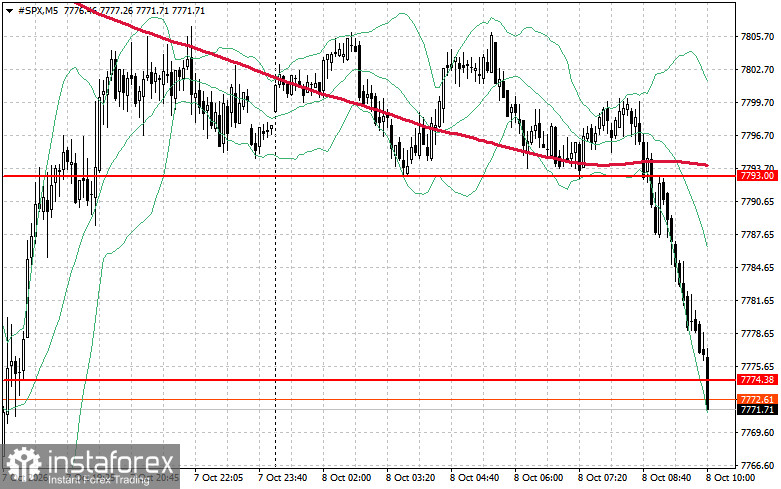Select the 7793.00 red price level label

[x=757, y=176]
